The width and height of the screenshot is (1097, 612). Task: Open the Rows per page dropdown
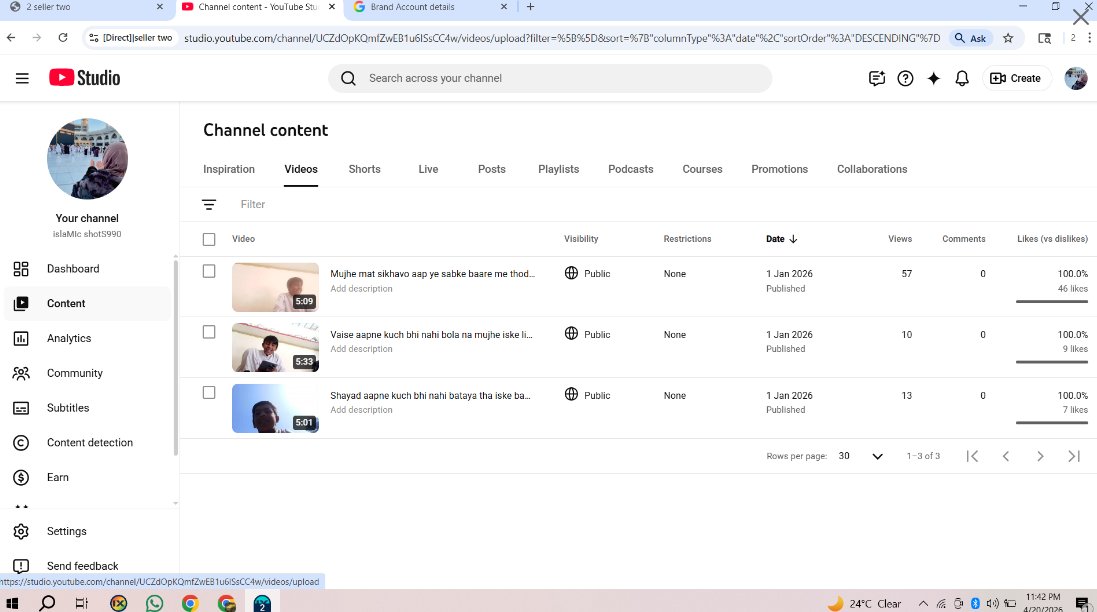[861, 456]
